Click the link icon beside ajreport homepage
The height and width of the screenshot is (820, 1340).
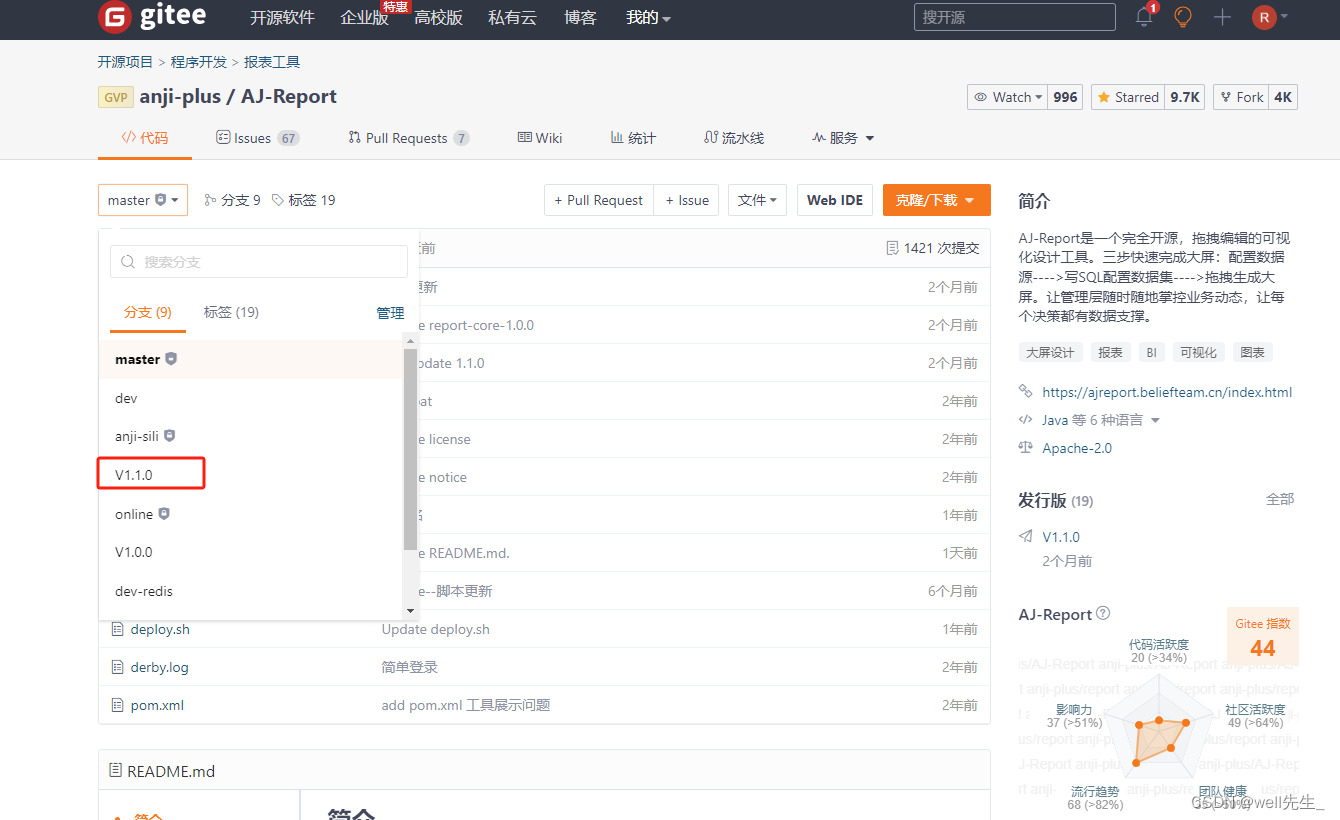coord(1025,392)
